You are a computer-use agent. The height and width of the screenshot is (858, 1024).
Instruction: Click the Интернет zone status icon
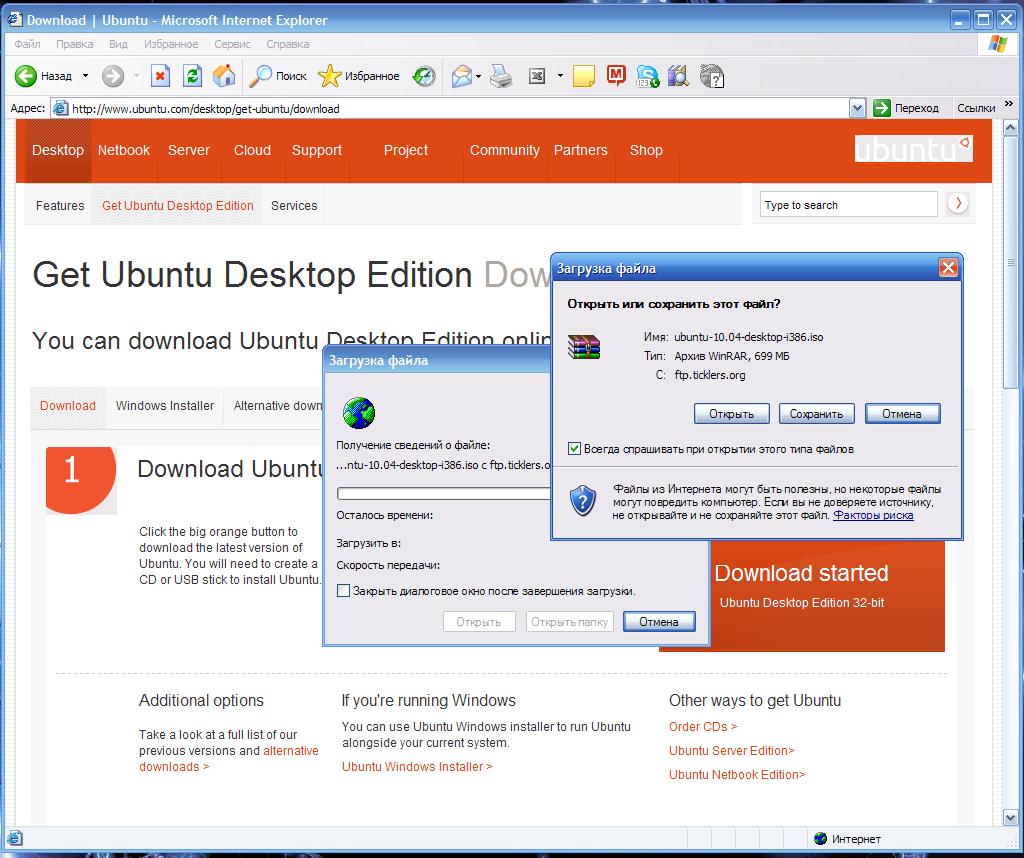[x=820, y=838]
